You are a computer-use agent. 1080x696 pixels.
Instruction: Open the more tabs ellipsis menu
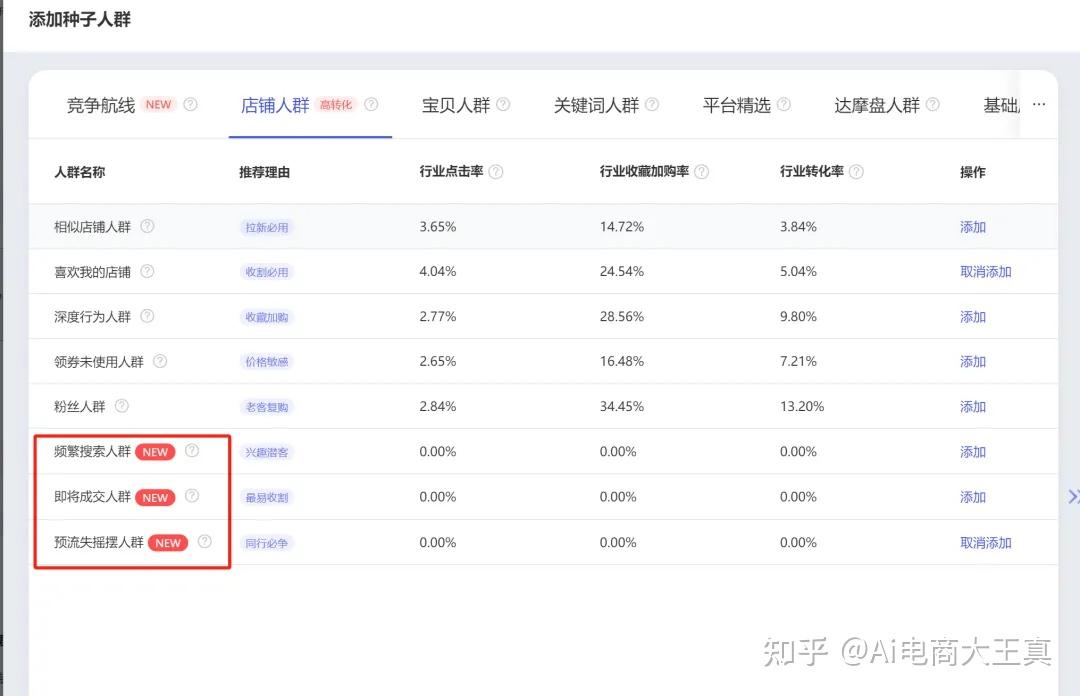(1039, 104)
